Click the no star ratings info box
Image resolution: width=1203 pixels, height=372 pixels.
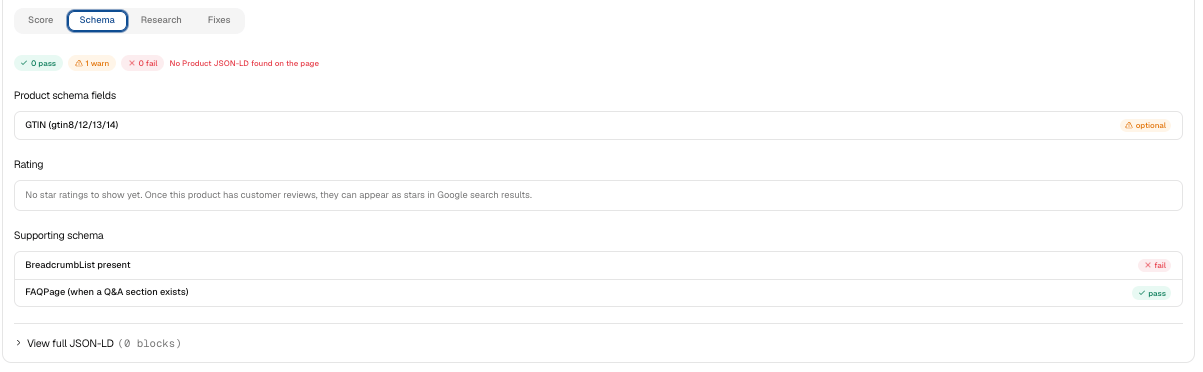598,195
